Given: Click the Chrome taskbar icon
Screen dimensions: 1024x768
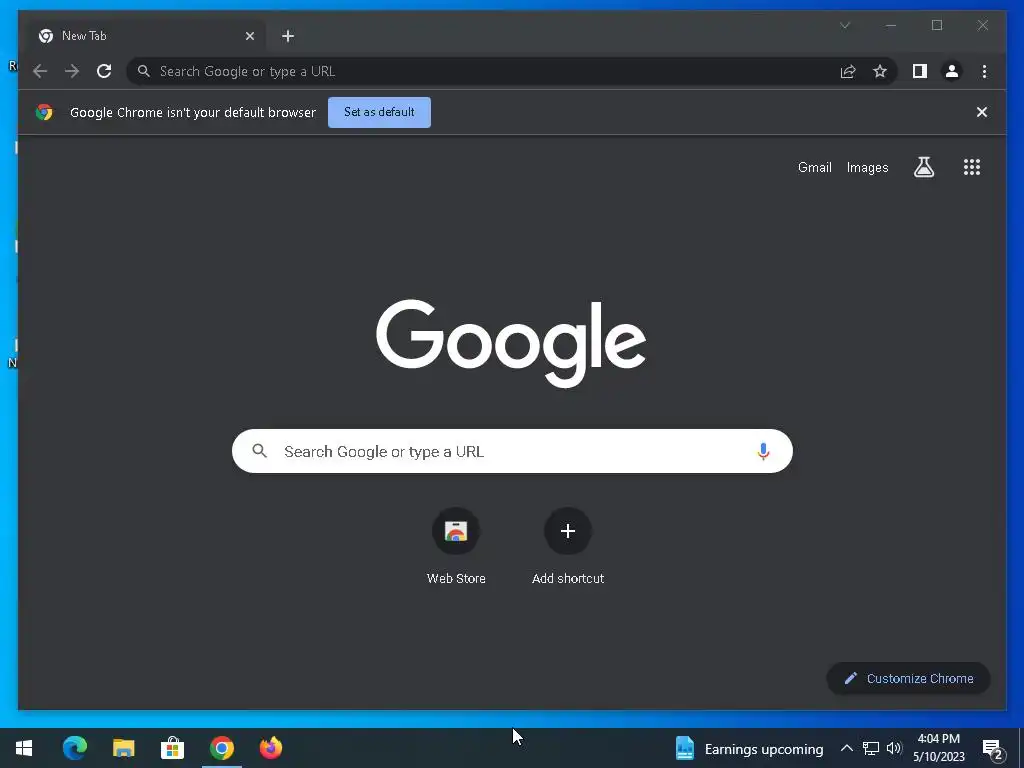Looking at the screenshot, I should coord(222,748).
